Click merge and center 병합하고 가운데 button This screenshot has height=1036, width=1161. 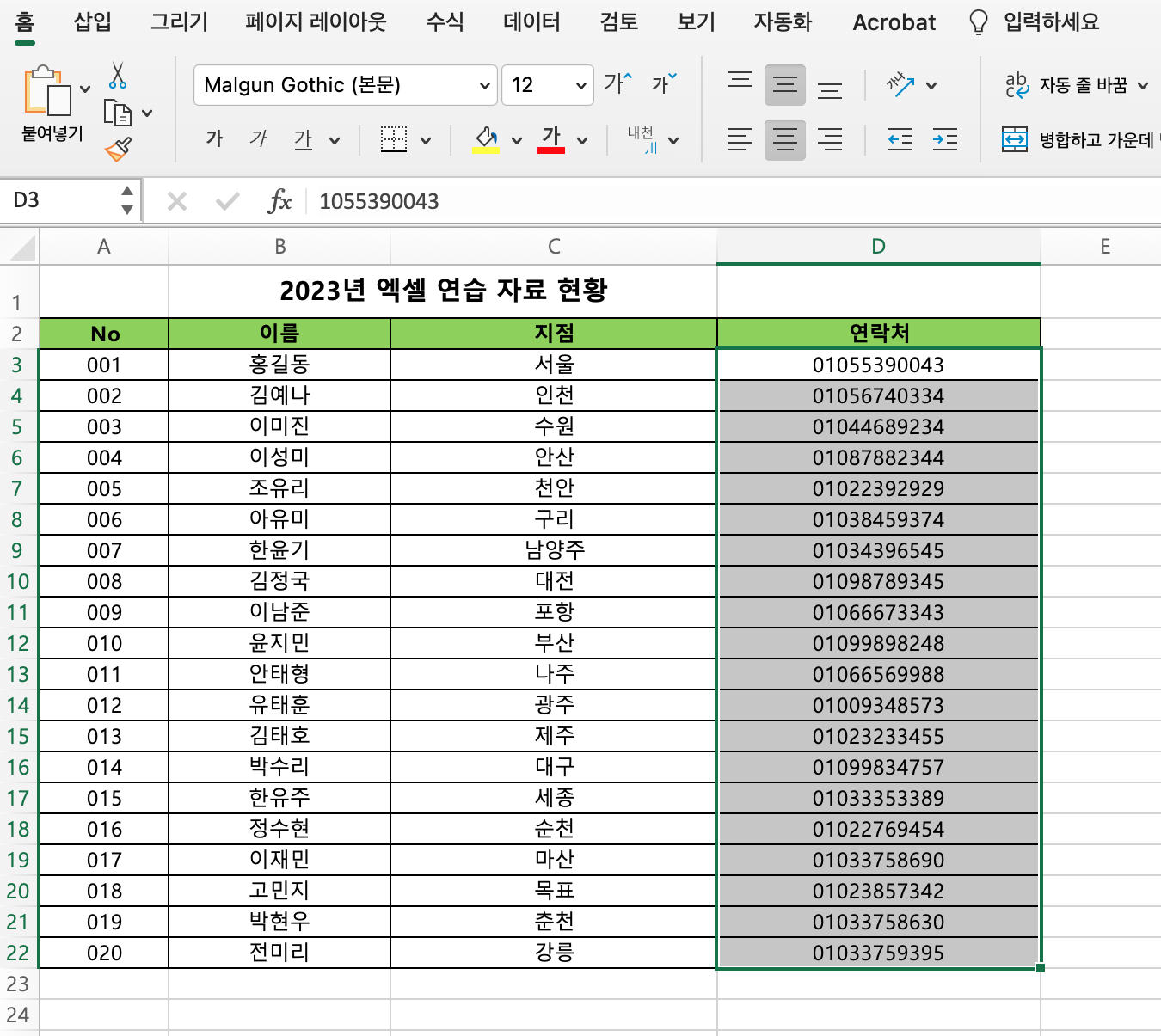click(1080, 139)
